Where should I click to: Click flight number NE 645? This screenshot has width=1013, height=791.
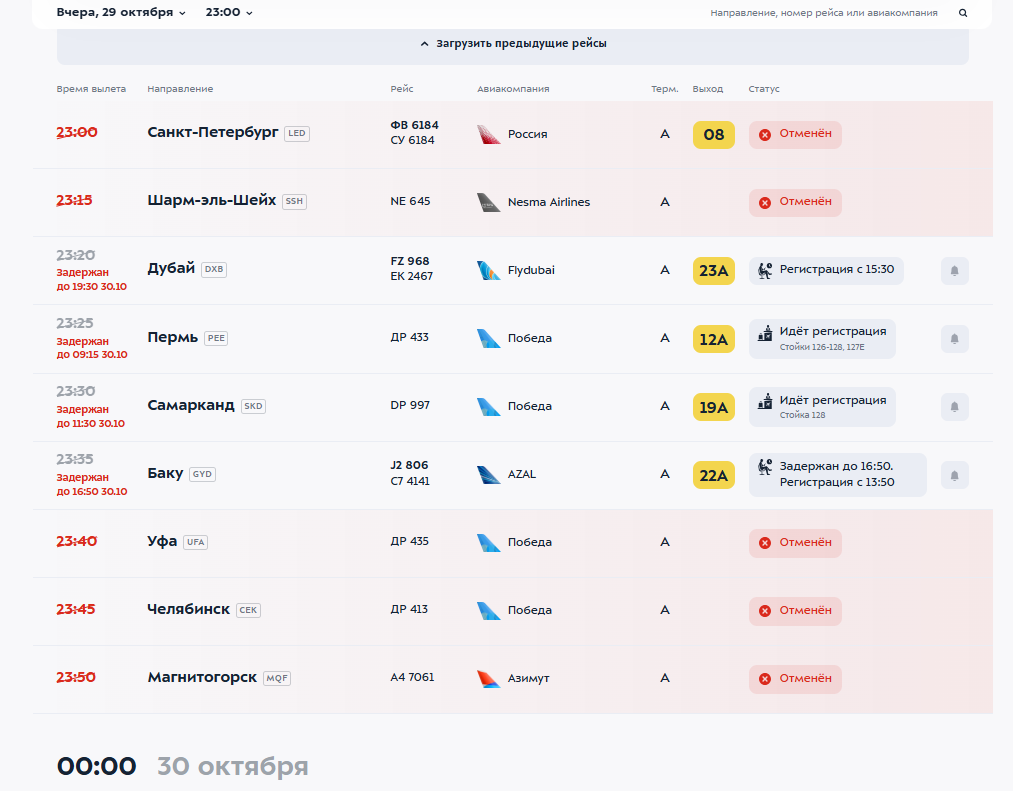pos(410,201)
